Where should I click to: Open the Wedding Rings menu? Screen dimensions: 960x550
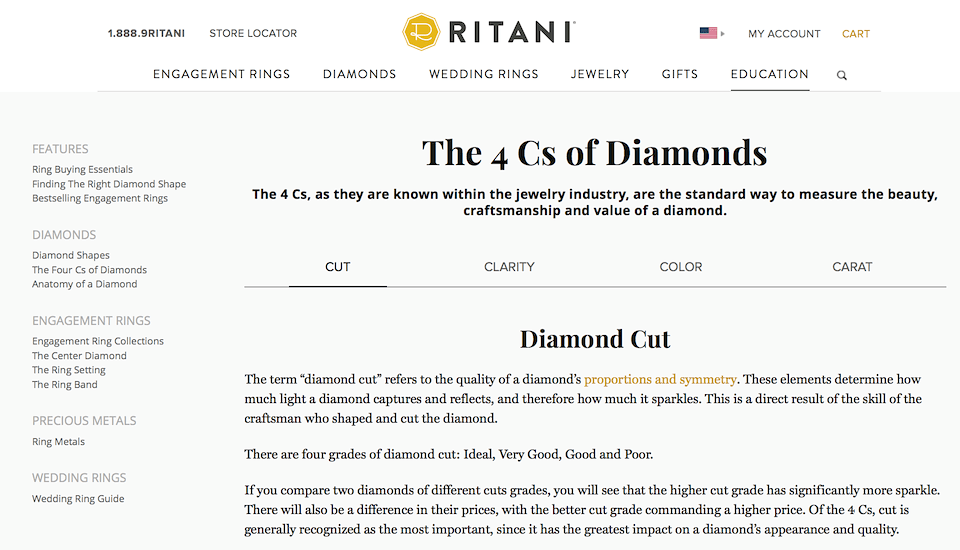point(484,74)
